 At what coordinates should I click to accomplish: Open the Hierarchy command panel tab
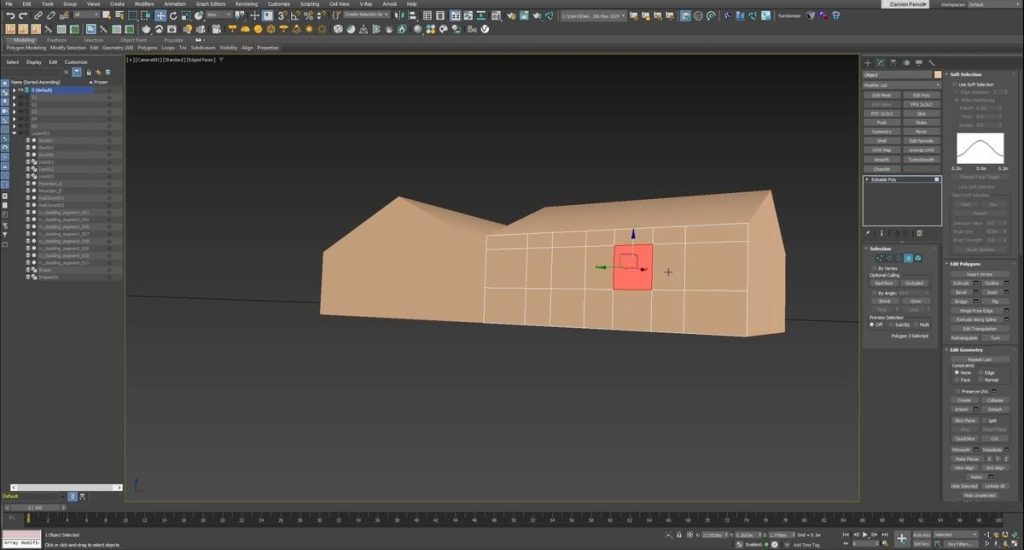click(x=893, y=63)
